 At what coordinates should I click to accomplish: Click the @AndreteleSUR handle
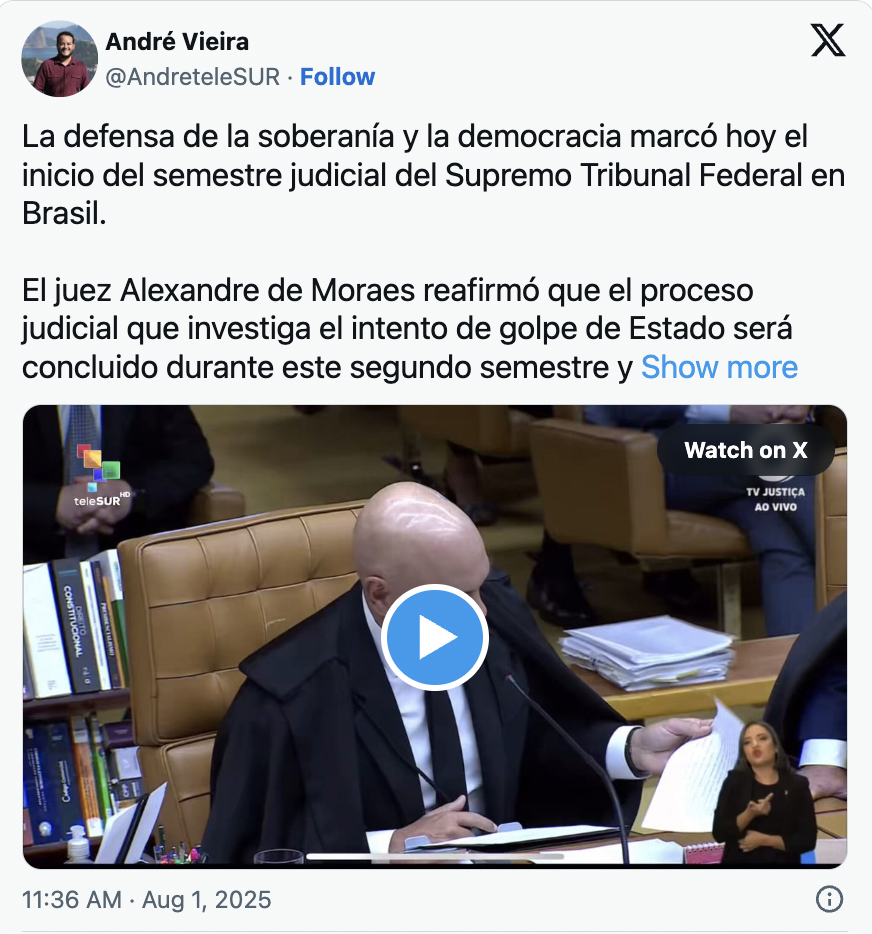pos(192,77)
